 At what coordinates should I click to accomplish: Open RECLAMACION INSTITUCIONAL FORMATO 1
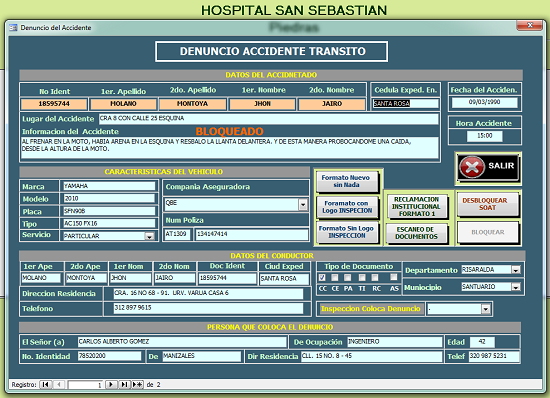click(x=416, y=206)
